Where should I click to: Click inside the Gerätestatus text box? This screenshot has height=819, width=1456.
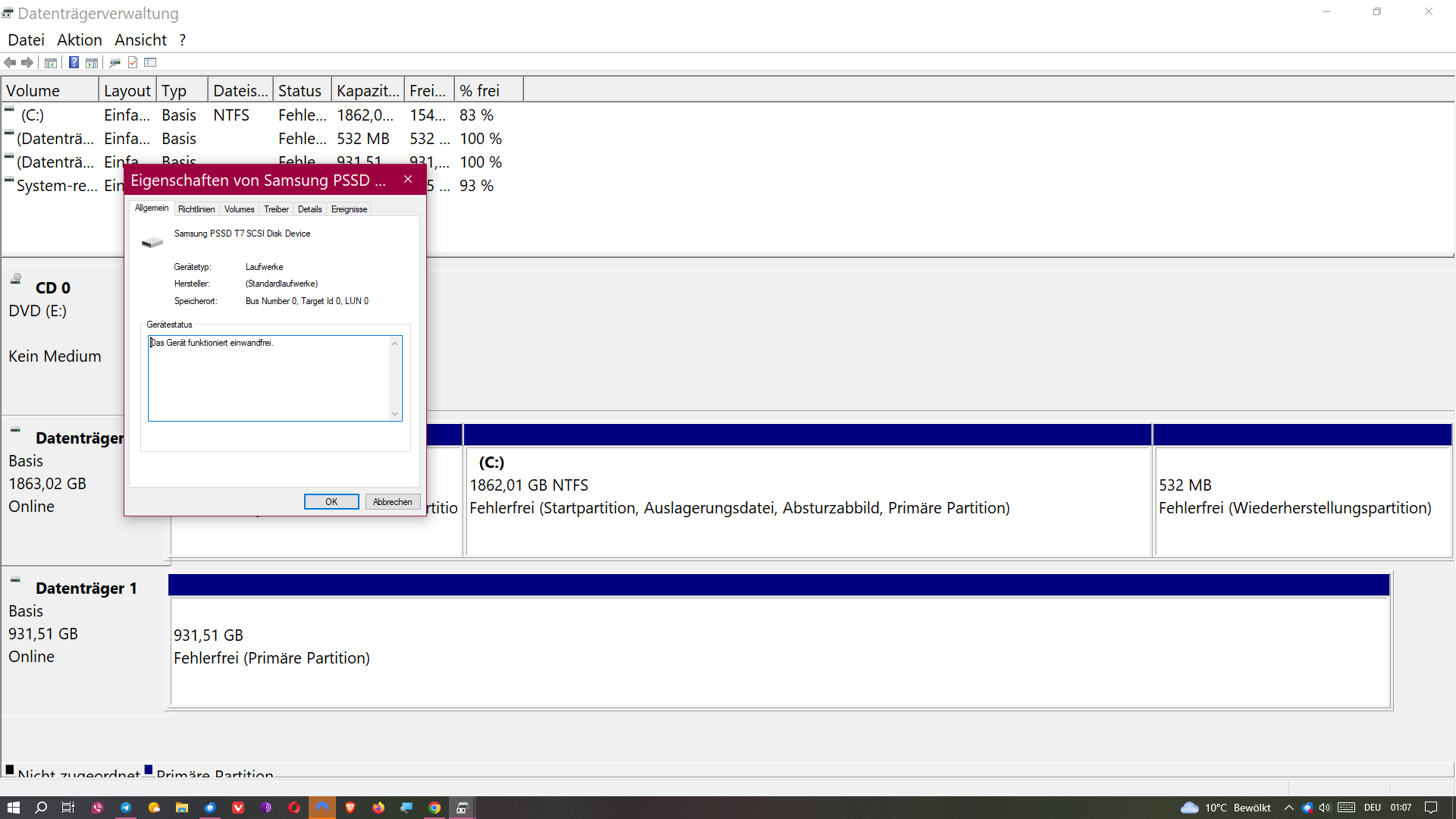point(269,379)
